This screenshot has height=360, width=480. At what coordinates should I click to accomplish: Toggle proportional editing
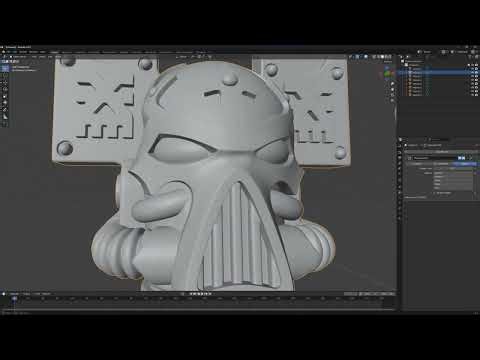click(x=211, y=57)
